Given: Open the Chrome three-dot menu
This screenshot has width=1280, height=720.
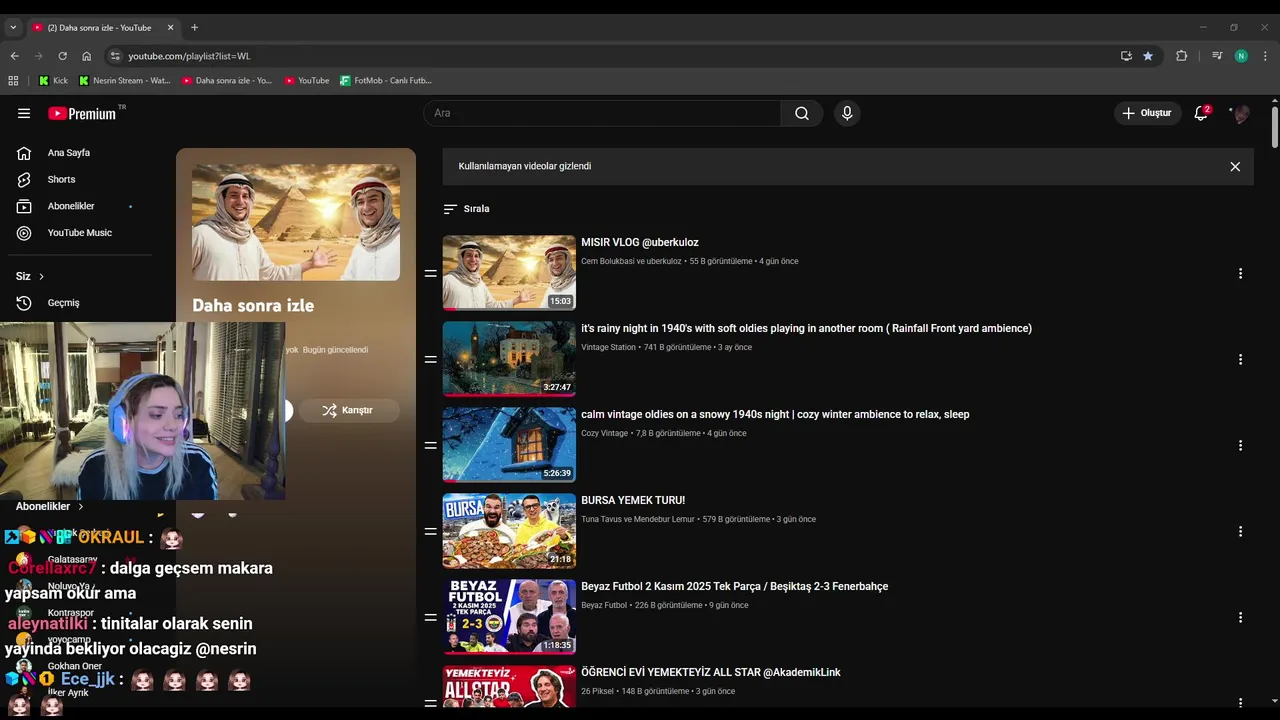Looking at the screenshot, I should tap(1265, 56).
